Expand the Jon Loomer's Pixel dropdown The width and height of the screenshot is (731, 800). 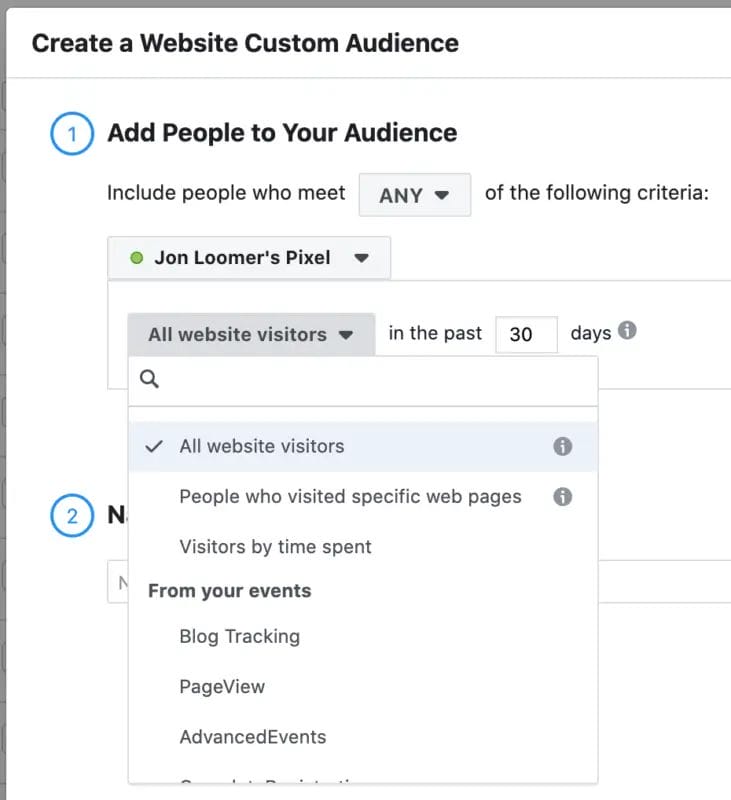362,257
